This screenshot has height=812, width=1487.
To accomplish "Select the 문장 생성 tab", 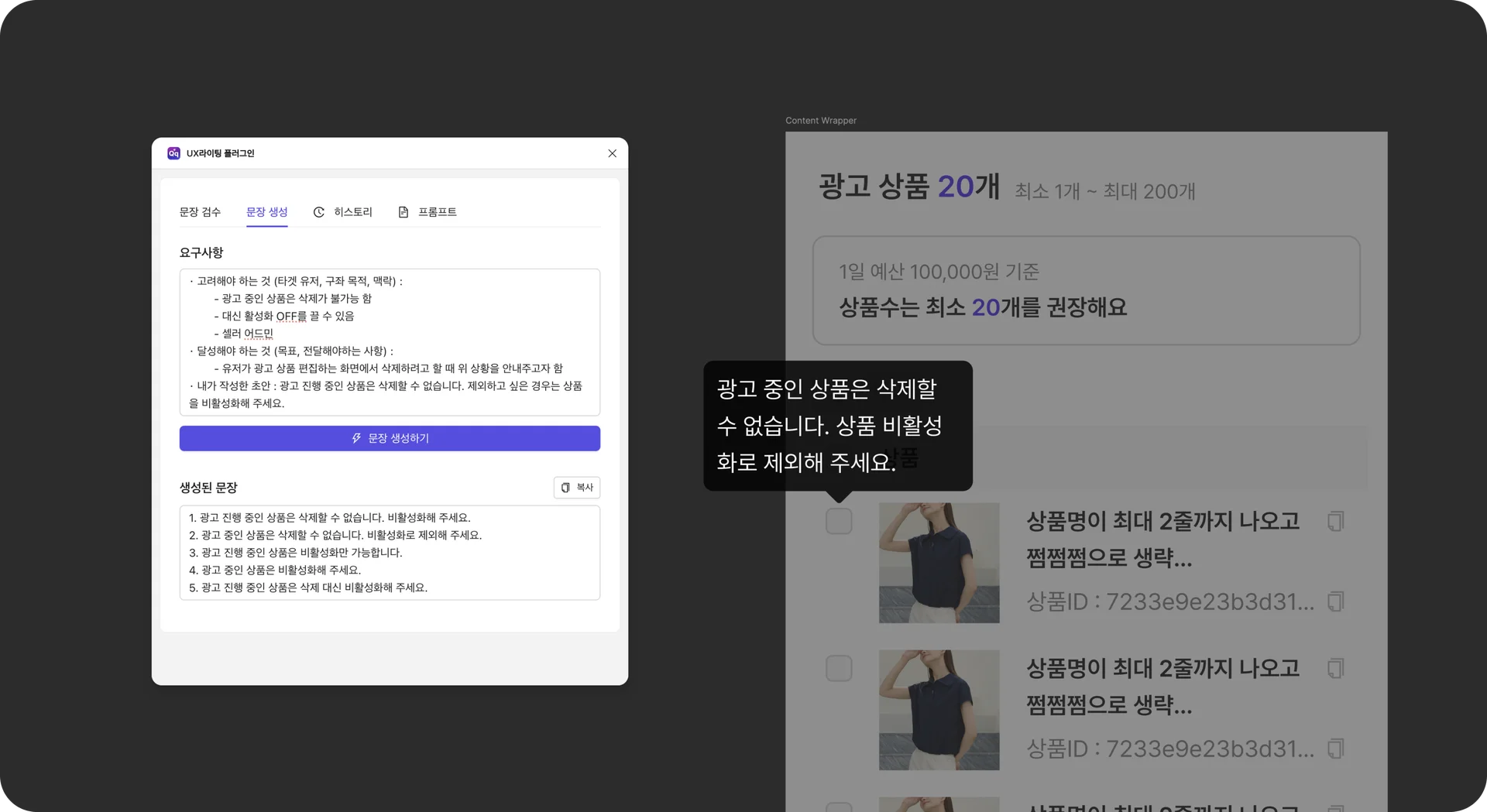I will pos(267,212).
